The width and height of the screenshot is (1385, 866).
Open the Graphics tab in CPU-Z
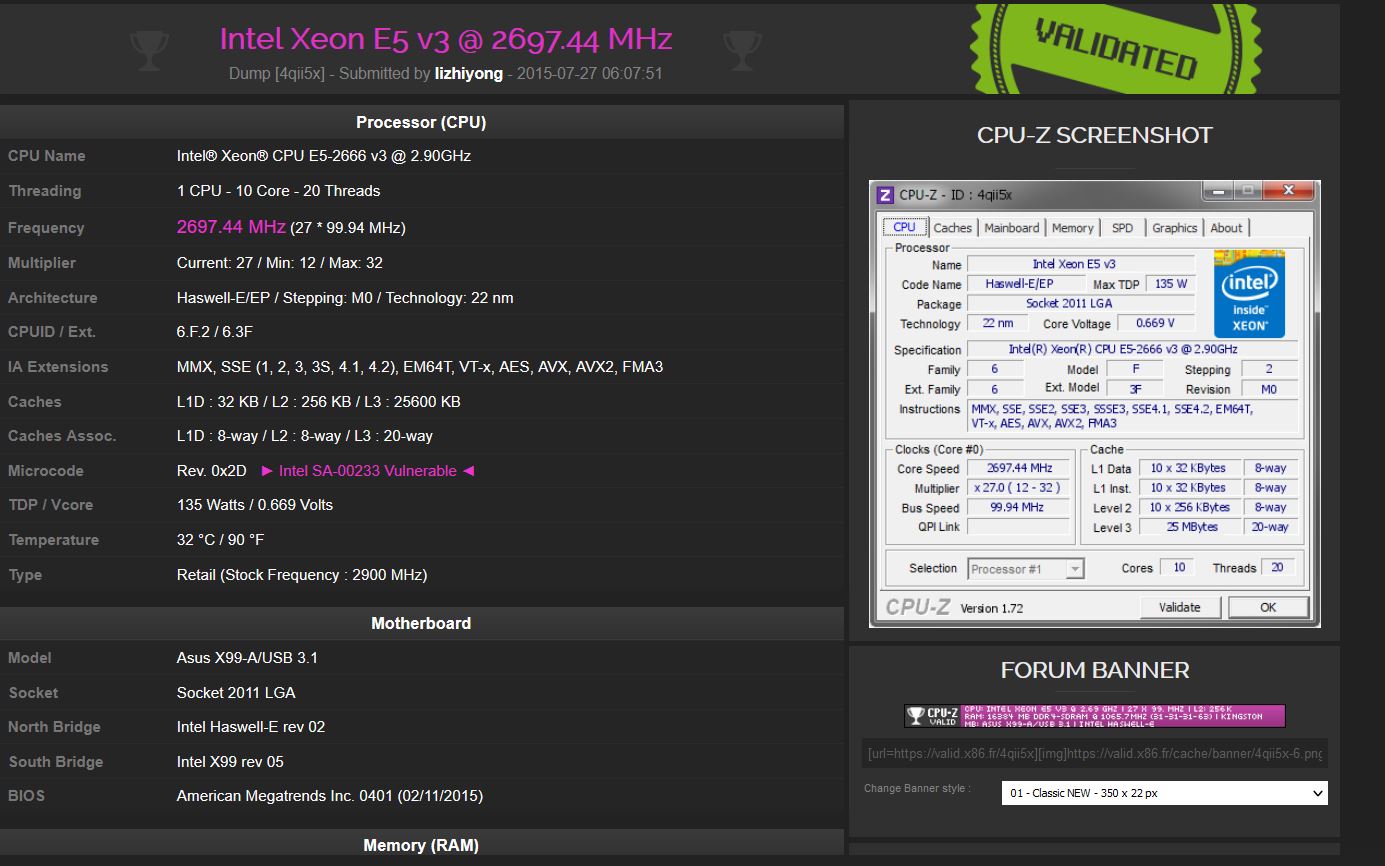point(1174,228)
